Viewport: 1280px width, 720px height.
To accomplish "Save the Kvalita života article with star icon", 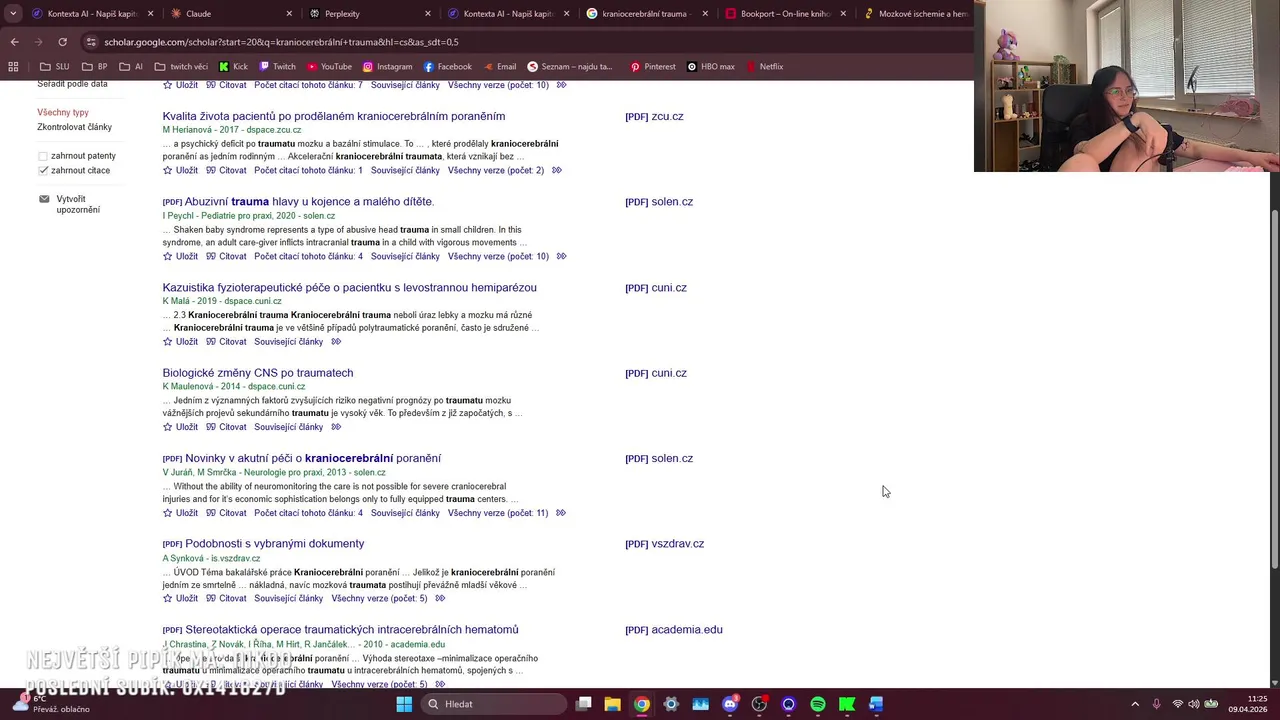I will click(168, 170).
